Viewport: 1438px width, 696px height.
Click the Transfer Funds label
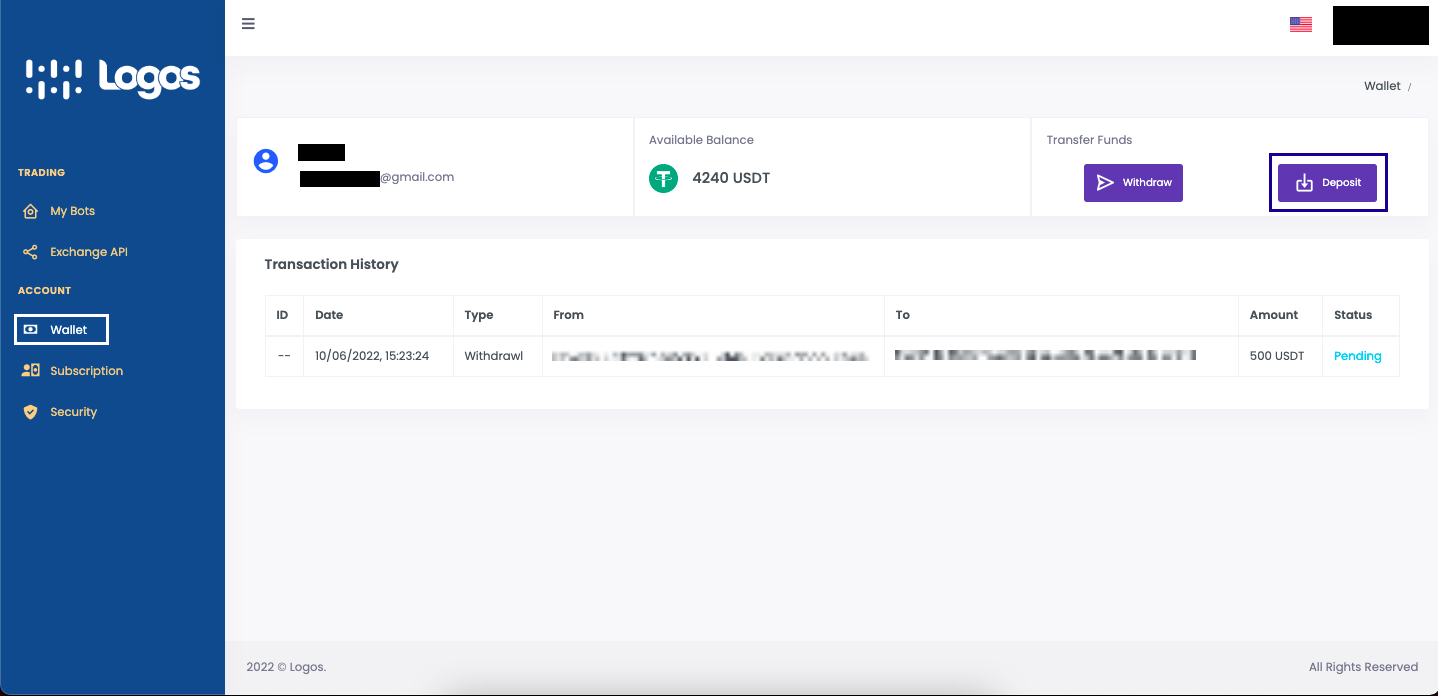(1089, 140)
